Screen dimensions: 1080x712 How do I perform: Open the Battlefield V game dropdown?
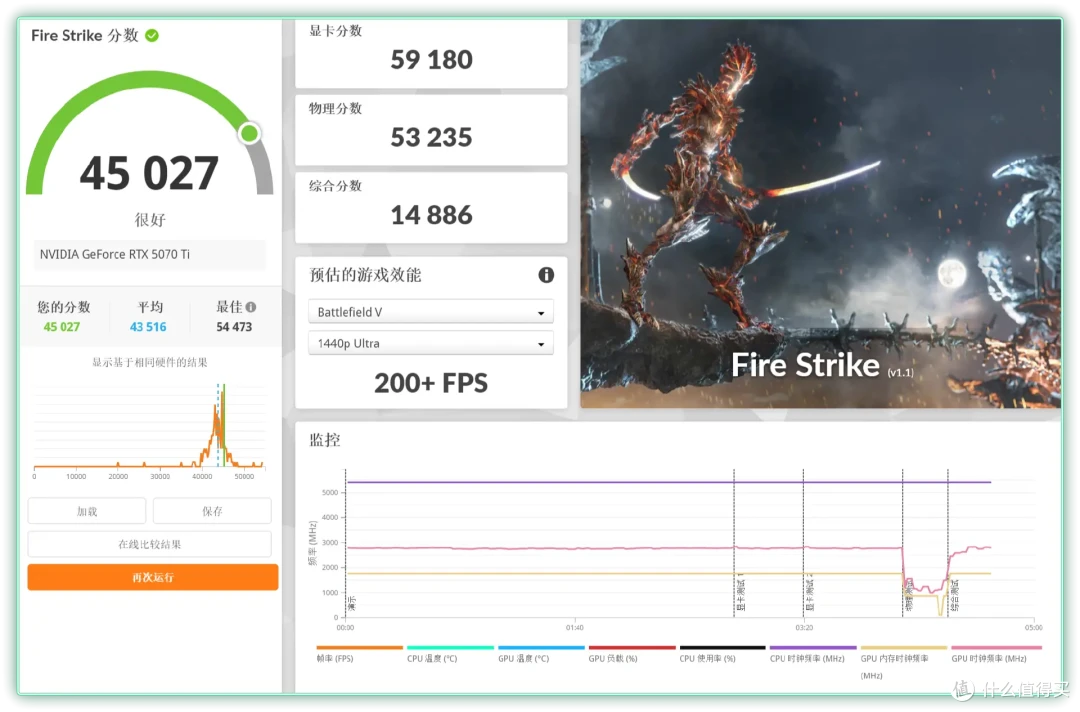pyautogui.click(x=430, y=312)
